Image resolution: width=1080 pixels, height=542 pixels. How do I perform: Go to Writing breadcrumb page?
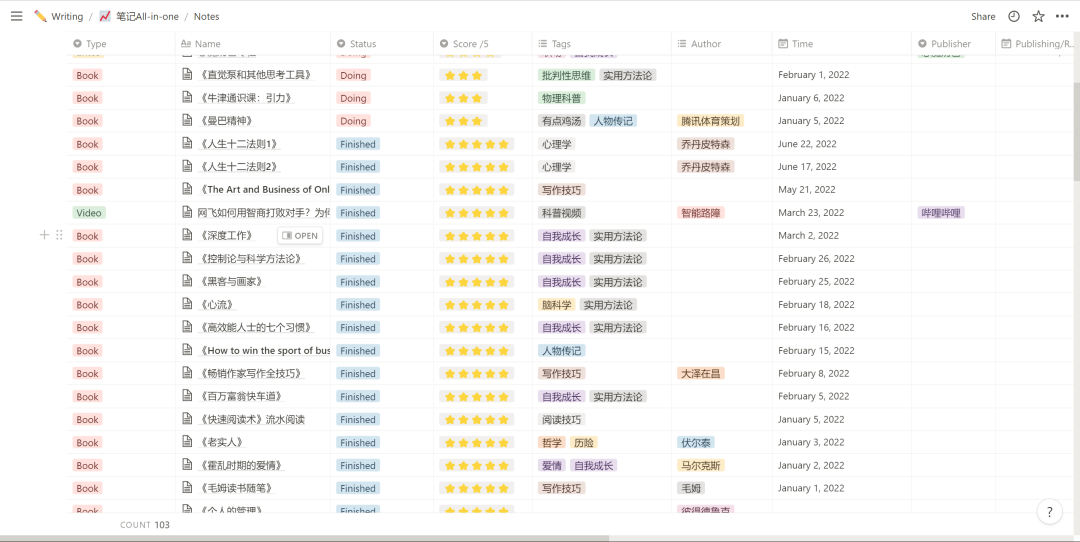pos(67,17)
